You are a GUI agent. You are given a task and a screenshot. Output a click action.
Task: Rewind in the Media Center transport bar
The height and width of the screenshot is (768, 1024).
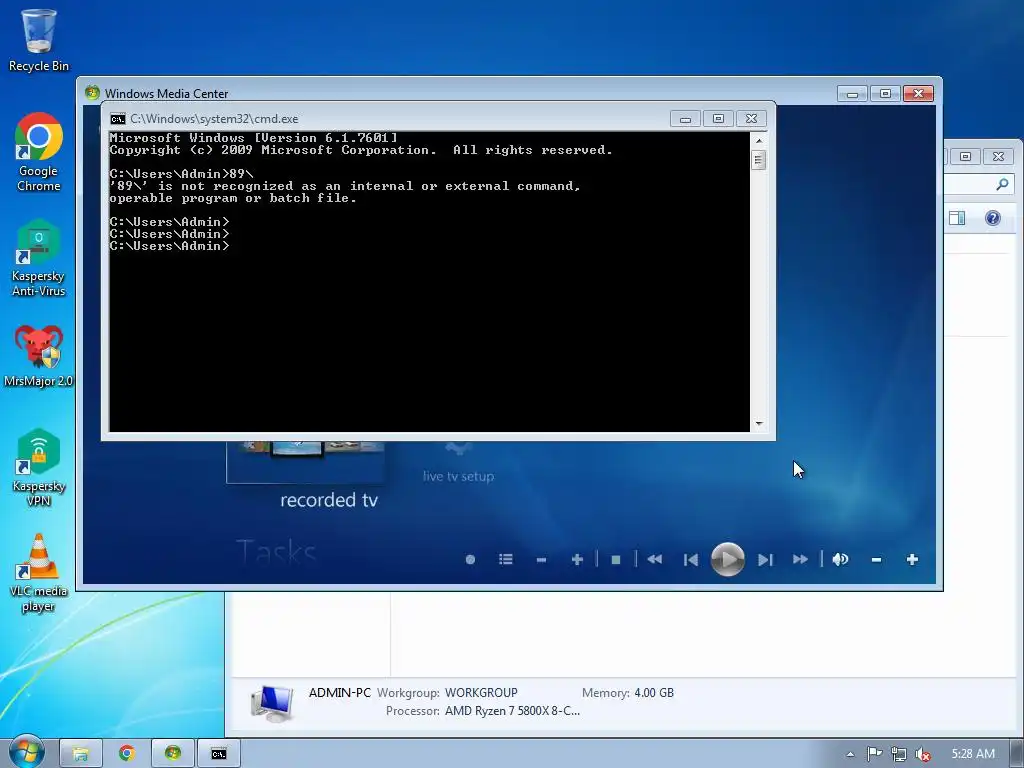point(654,560)
